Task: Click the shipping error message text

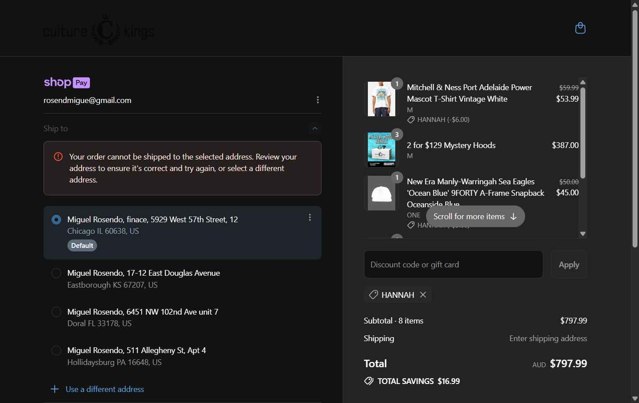Action: point(183,168)
